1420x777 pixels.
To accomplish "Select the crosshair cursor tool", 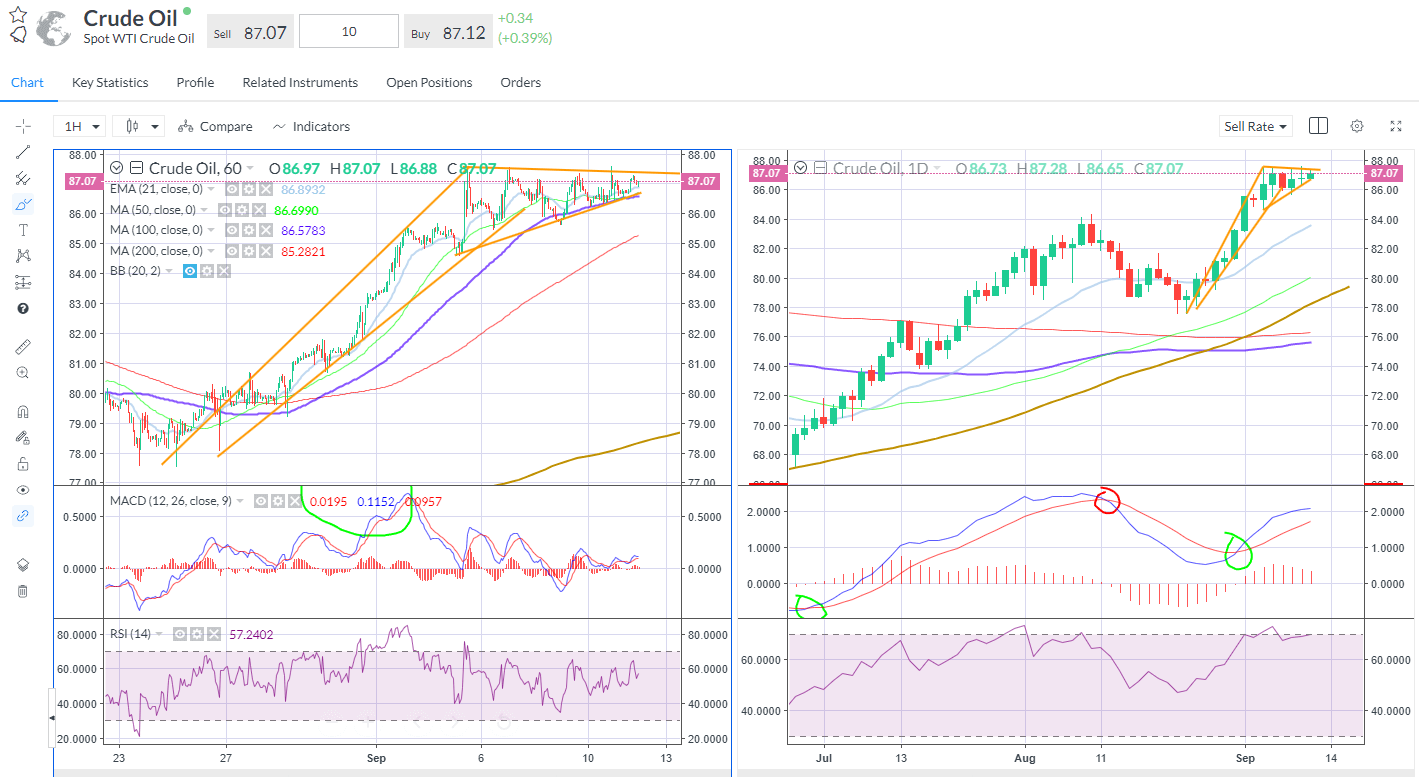I will [x=23, y=126].
